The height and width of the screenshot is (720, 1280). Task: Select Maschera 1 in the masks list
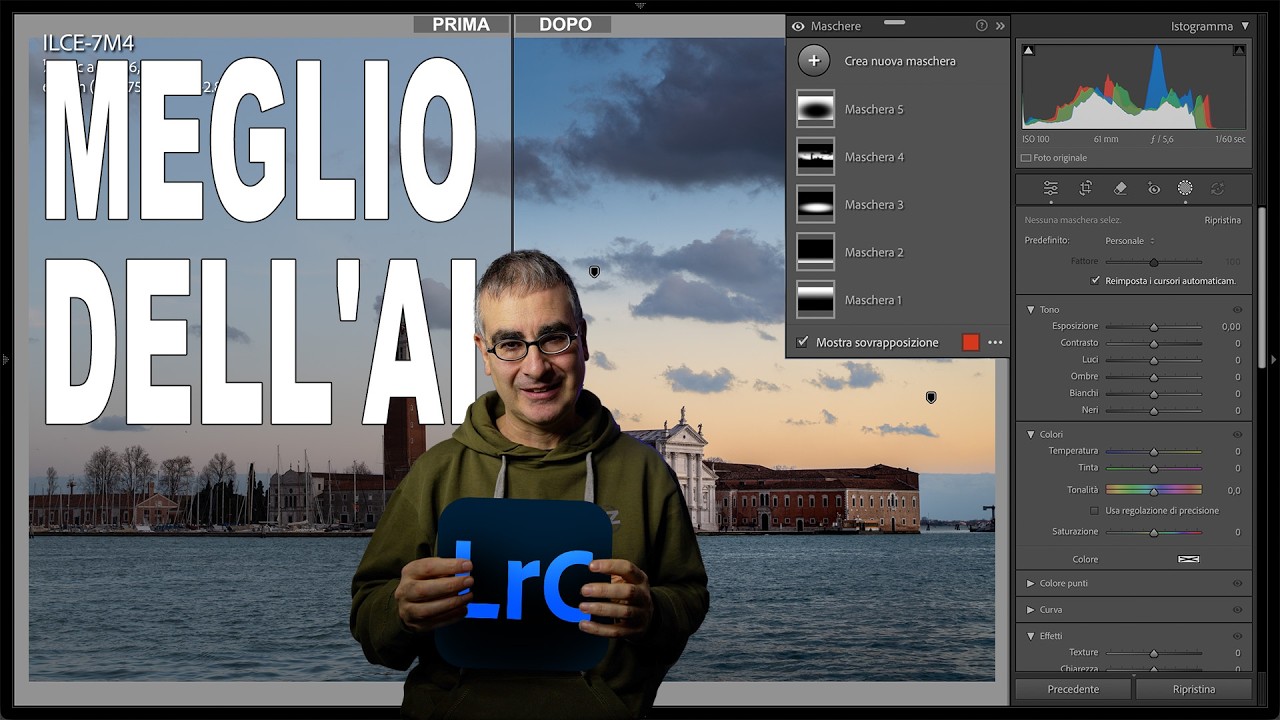coord(897,300)
